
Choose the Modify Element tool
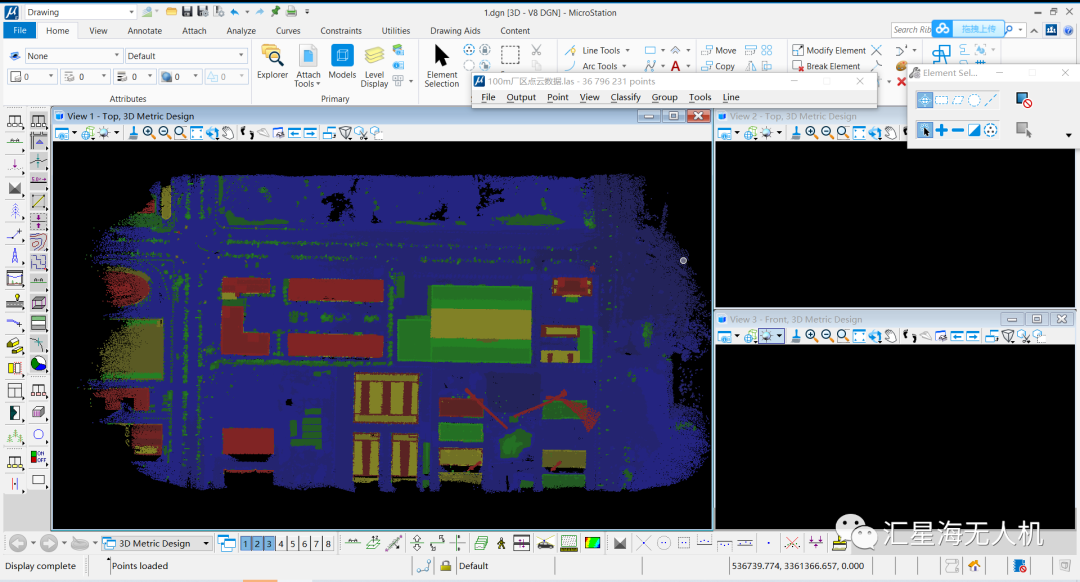828,50
